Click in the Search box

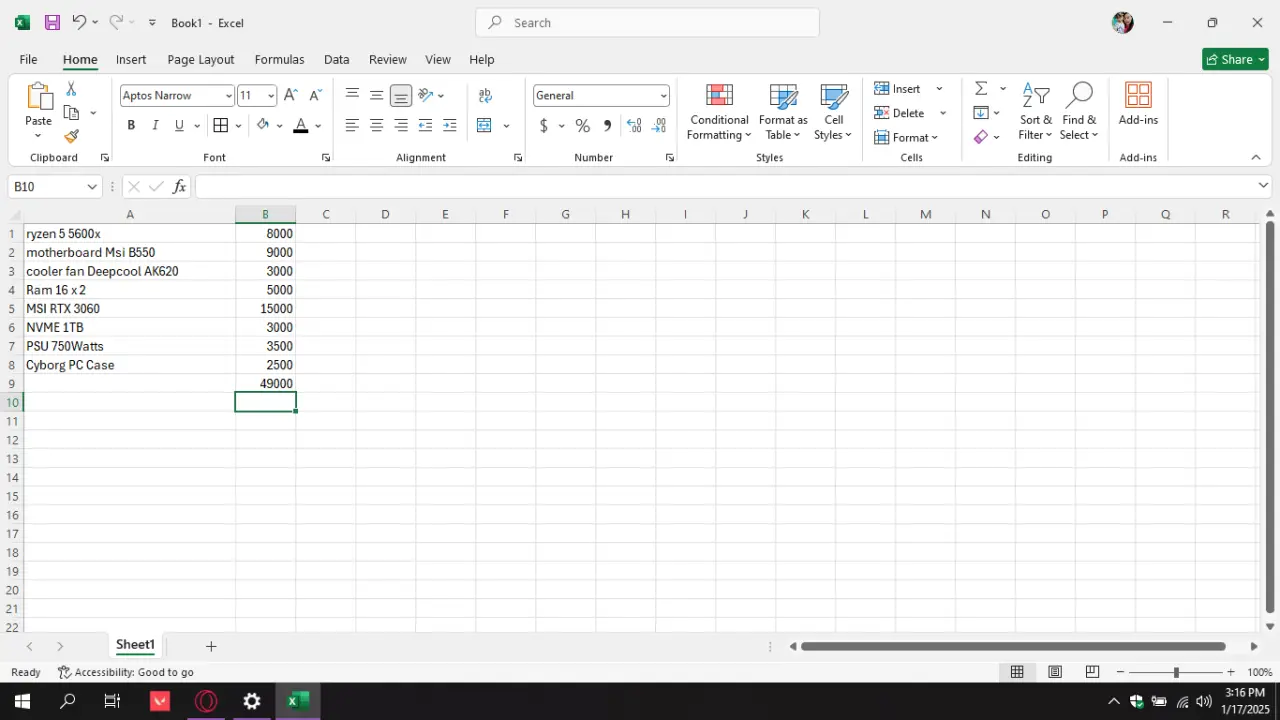(x=647, y=22)
